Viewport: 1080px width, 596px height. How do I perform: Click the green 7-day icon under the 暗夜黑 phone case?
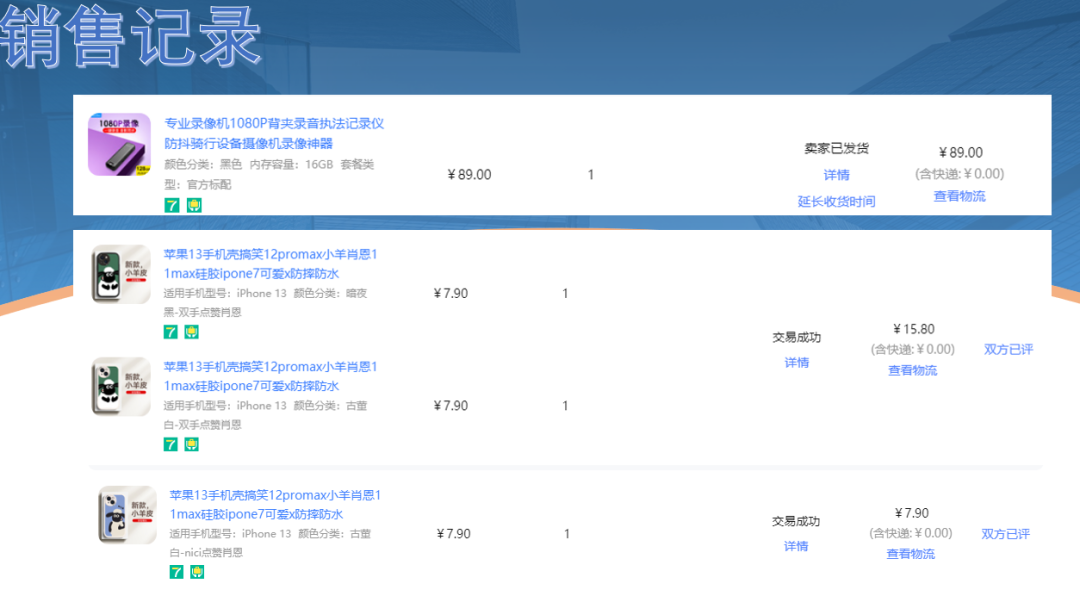[170, 332]
